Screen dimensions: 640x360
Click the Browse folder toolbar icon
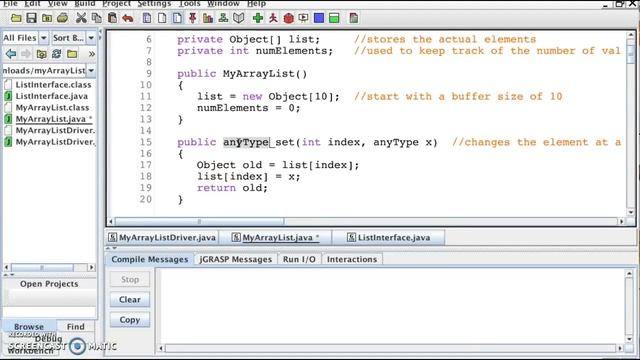click(47, 18)
